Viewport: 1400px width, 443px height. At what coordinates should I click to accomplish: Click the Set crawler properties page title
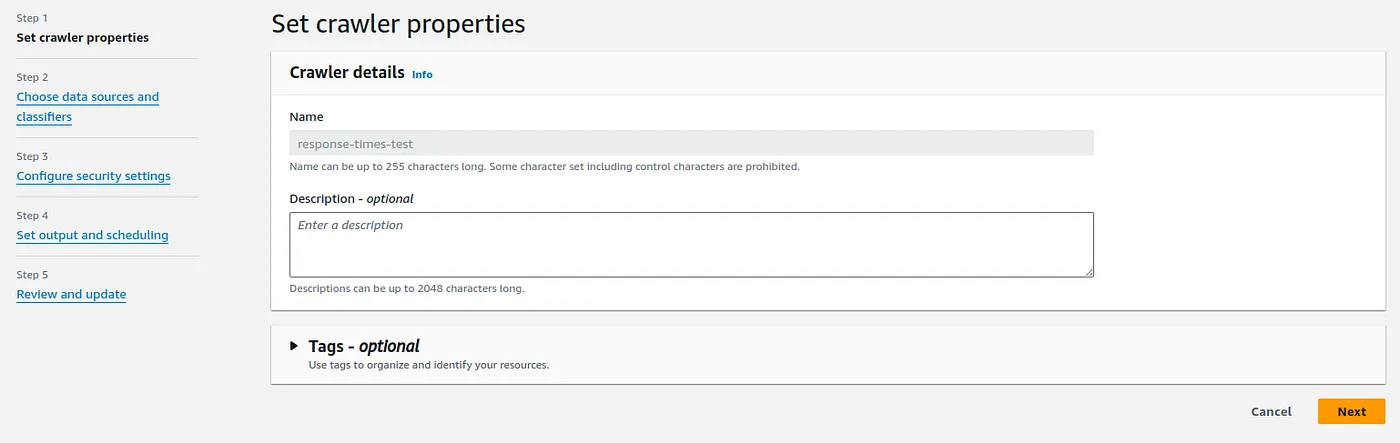pos(398,24)
